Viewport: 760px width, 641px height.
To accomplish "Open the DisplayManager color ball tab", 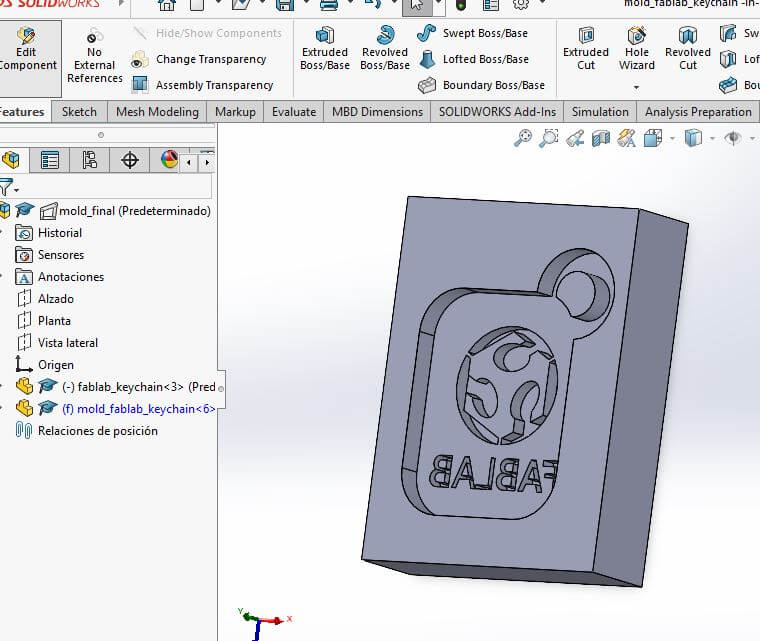I will (x=169, y=160).
